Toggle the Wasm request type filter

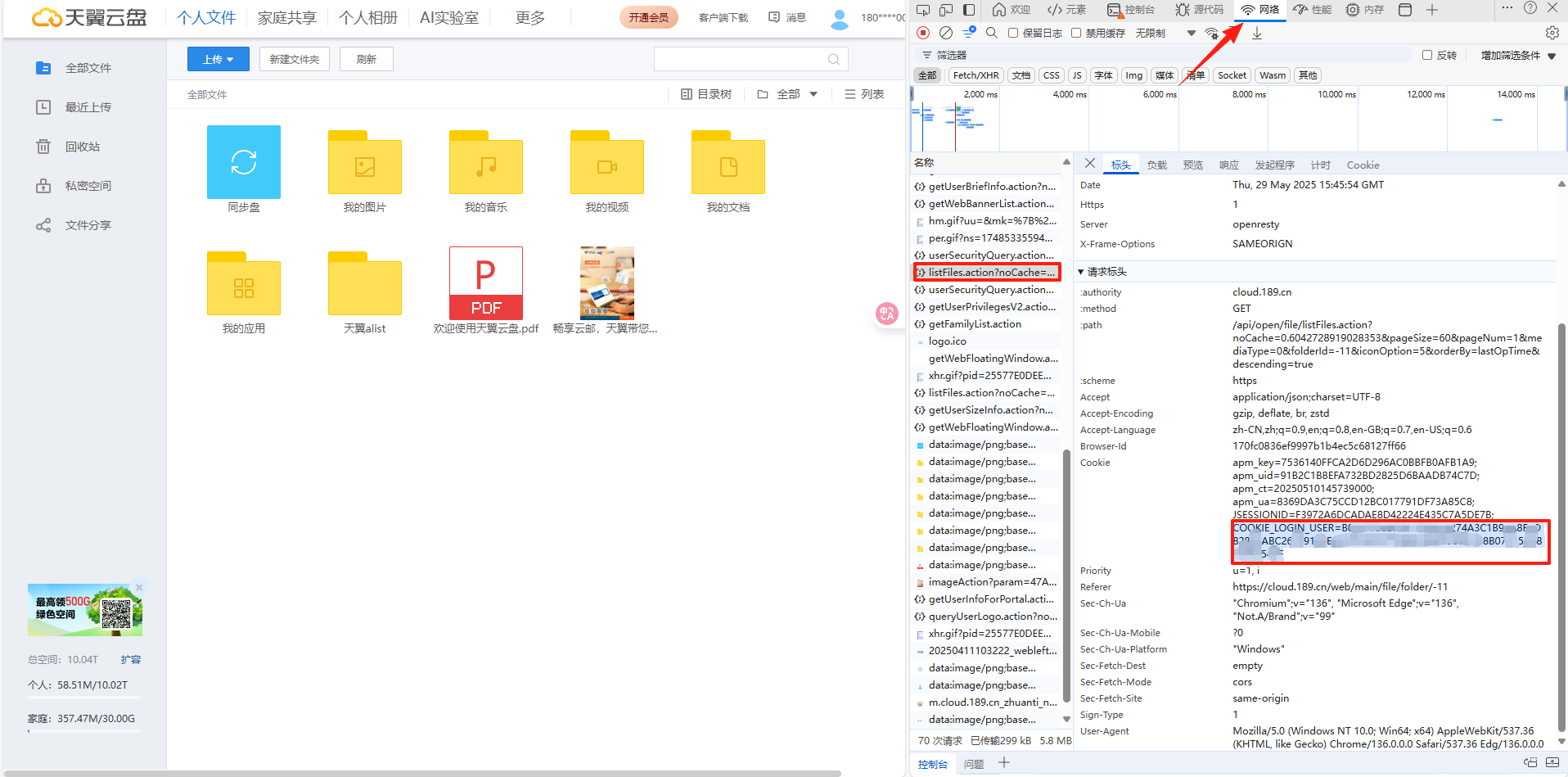[1273, 75]
